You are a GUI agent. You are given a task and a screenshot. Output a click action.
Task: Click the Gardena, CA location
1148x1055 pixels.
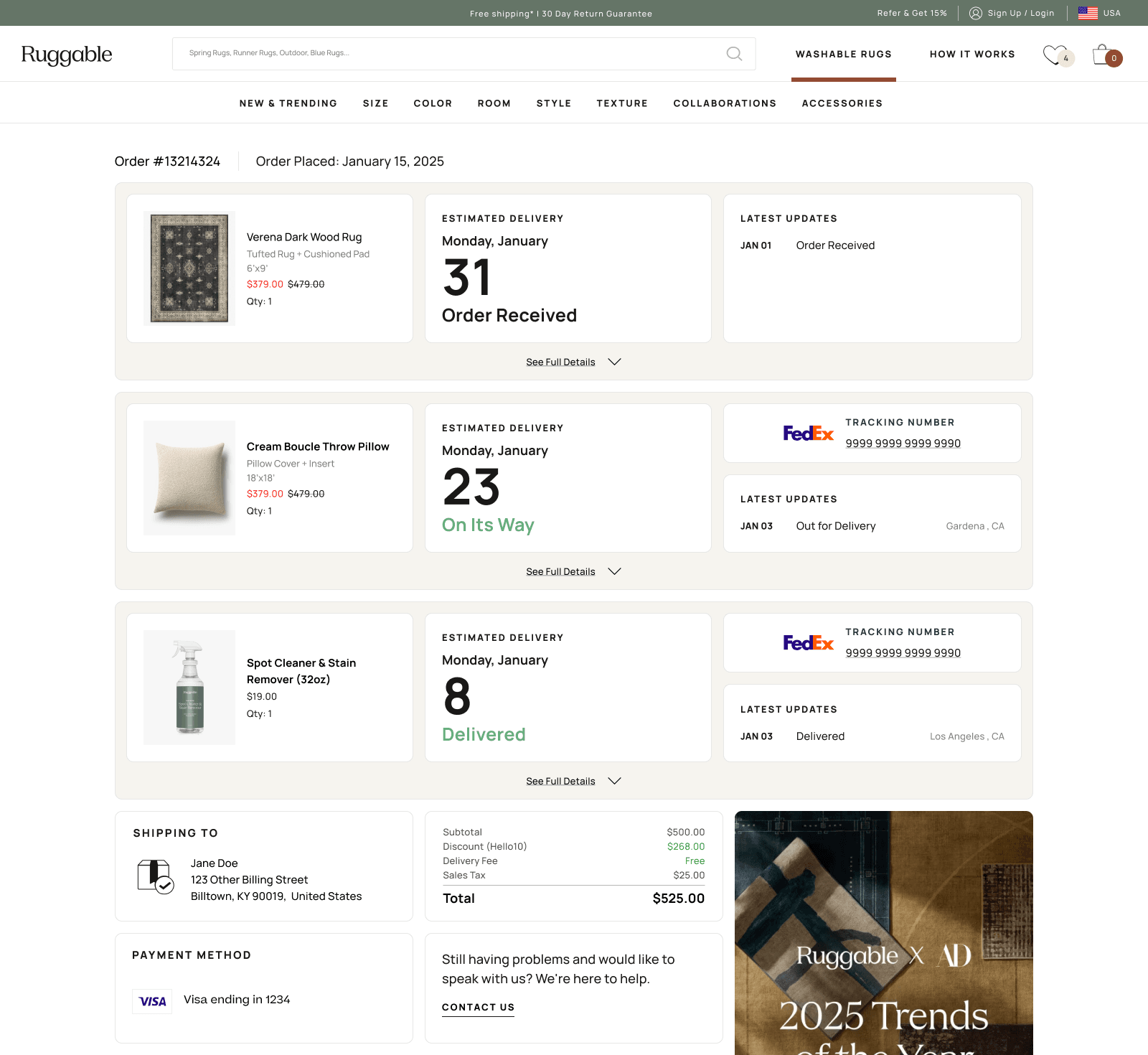coord(975,526)
